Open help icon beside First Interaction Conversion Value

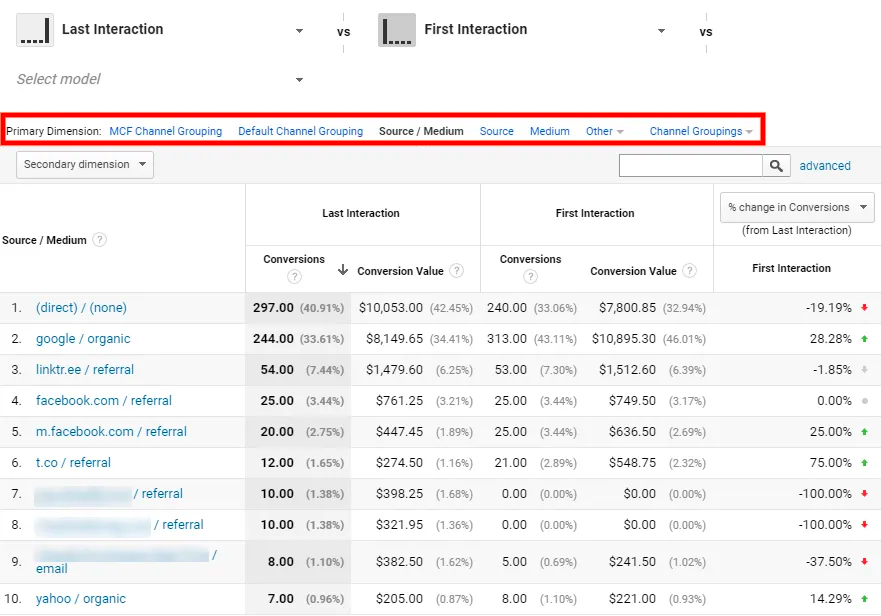click(x=689, y=271)
